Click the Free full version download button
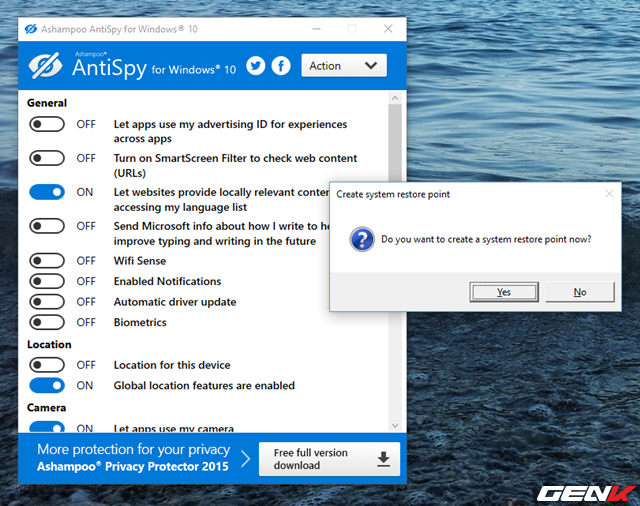The image size is (640, 506). [x=329, y=459]
